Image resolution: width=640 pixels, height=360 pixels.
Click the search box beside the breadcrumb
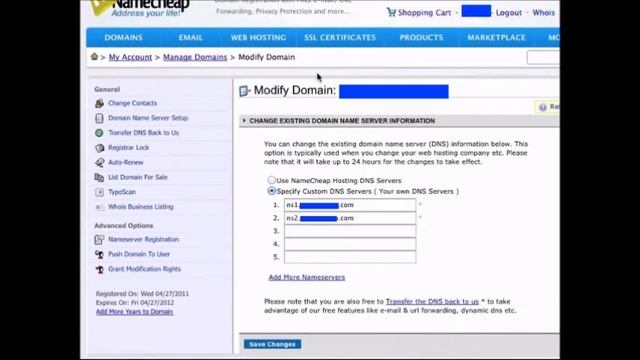tap(543, 58)
